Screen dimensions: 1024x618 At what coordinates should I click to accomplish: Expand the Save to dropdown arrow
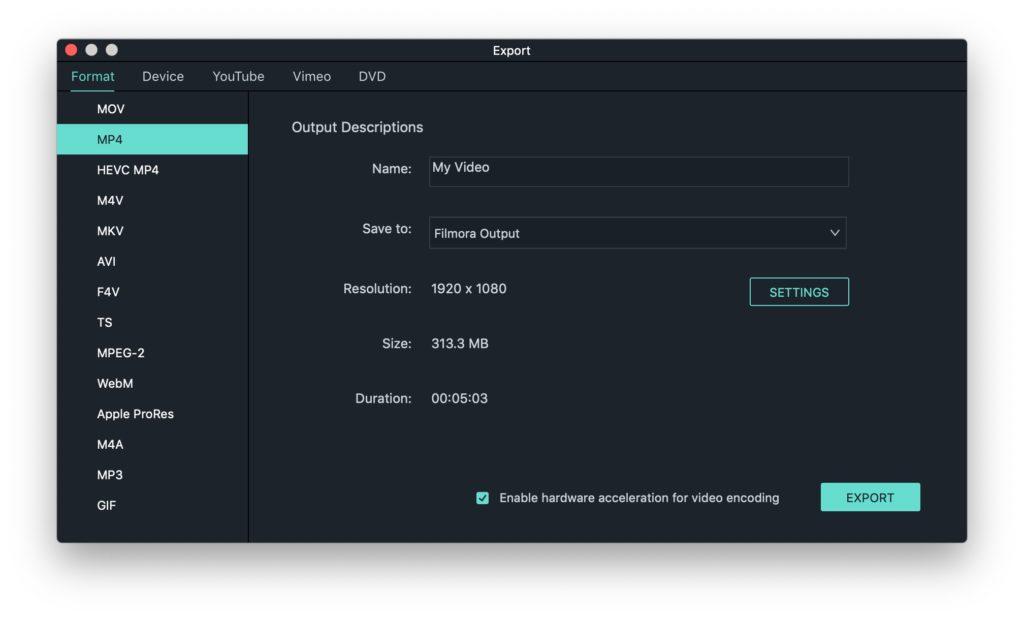[835, 233]
